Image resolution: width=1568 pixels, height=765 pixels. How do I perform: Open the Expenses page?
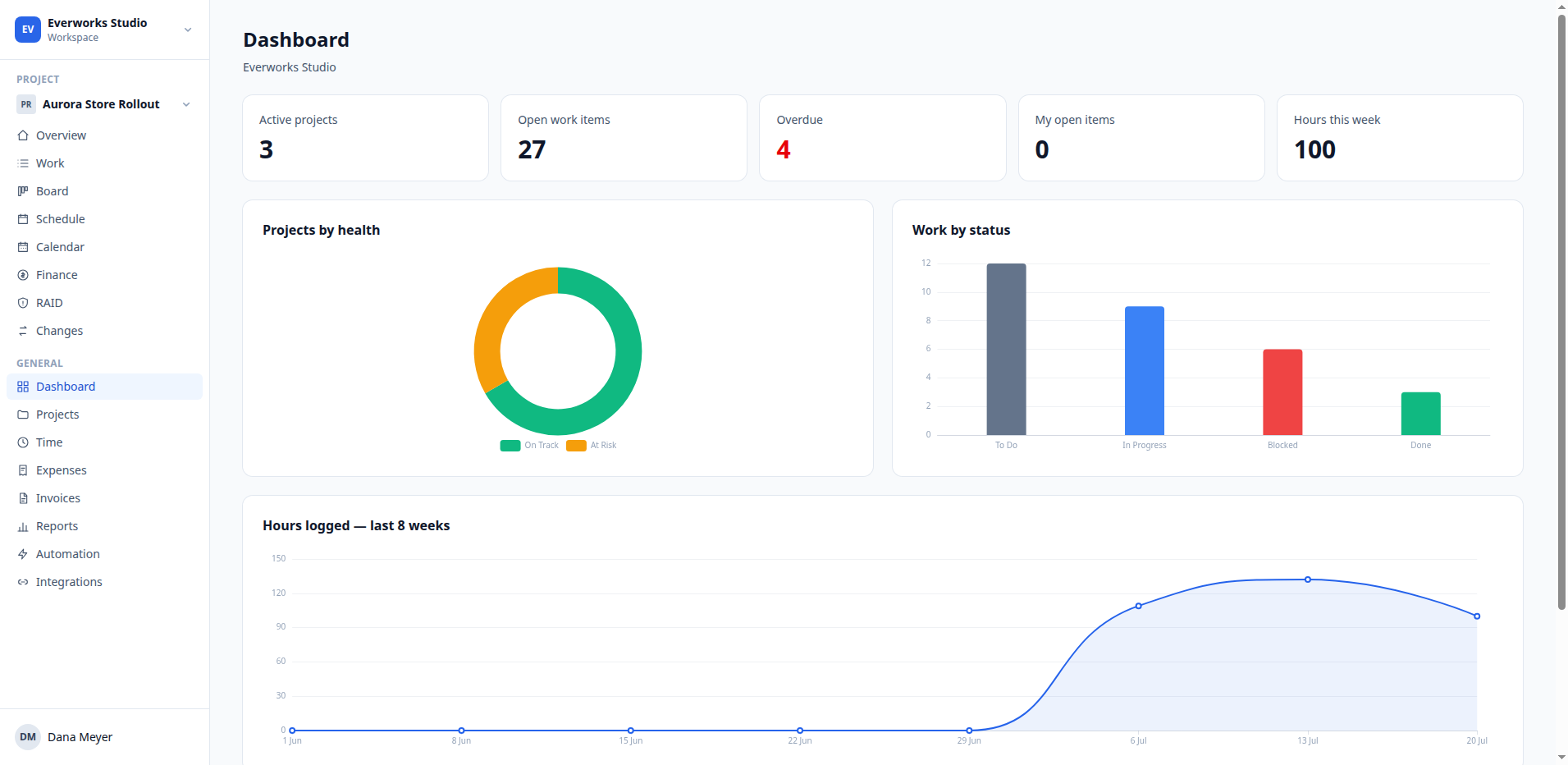(x=104, y=470)
